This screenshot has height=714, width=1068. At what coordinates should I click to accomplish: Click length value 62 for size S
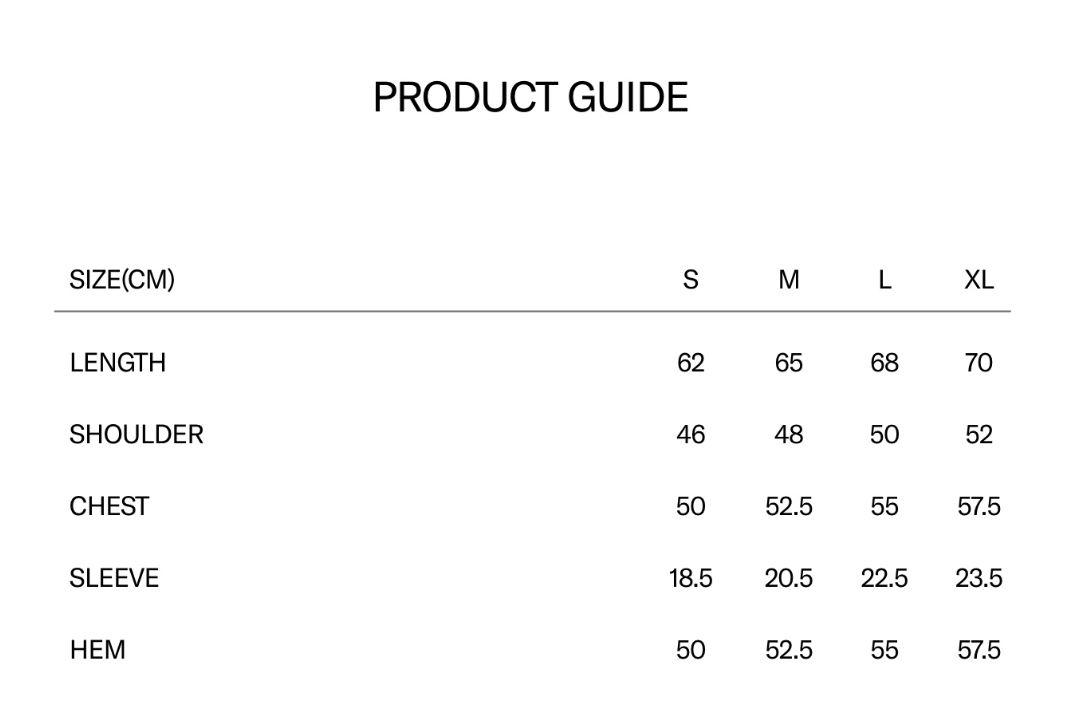pos(691,362)
